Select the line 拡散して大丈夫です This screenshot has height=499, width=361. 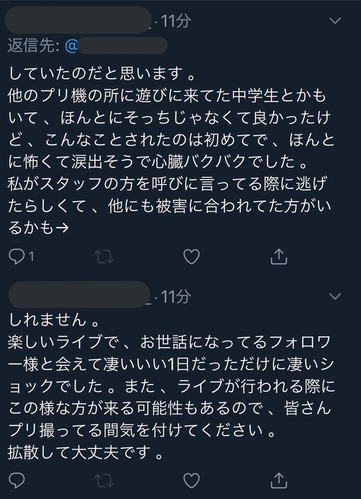[x=85, y=454]
